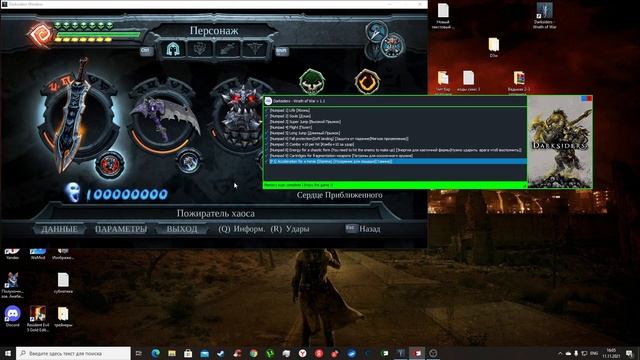Viewport: 640px width, 360px height.
Task: Open the ДАННЫЕ menu button
Action: [x=60, y=229]
